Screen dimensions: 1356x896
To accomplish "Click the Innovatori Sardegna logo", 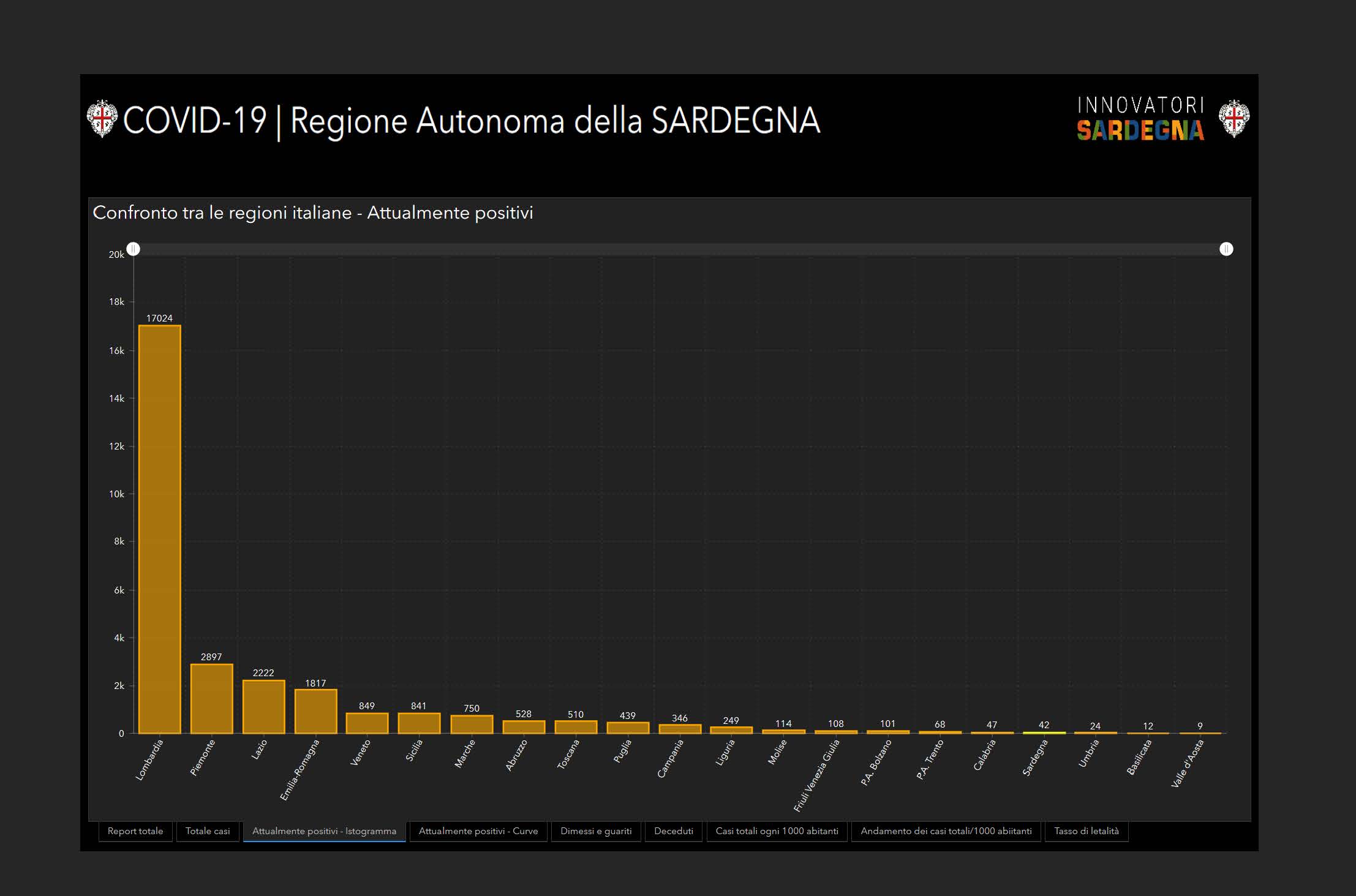I will [x=1140, y=119].
